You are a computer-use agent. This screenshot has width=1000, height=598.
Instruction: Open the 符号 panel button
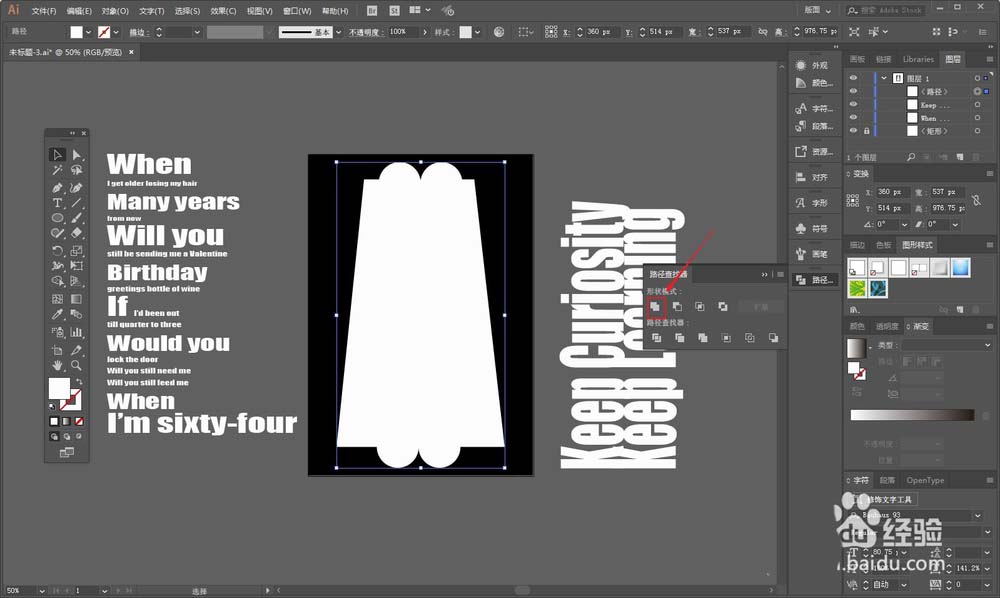(813, 228)
